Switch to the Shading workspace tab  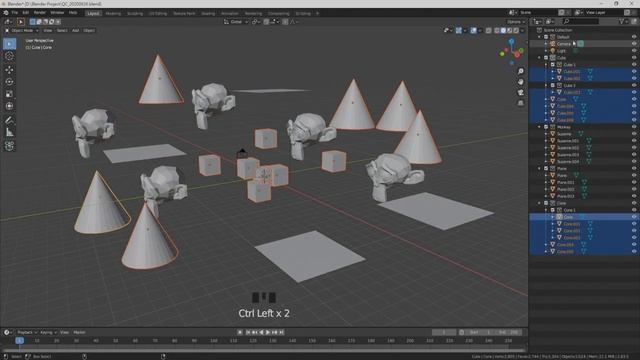click(208, 13)
